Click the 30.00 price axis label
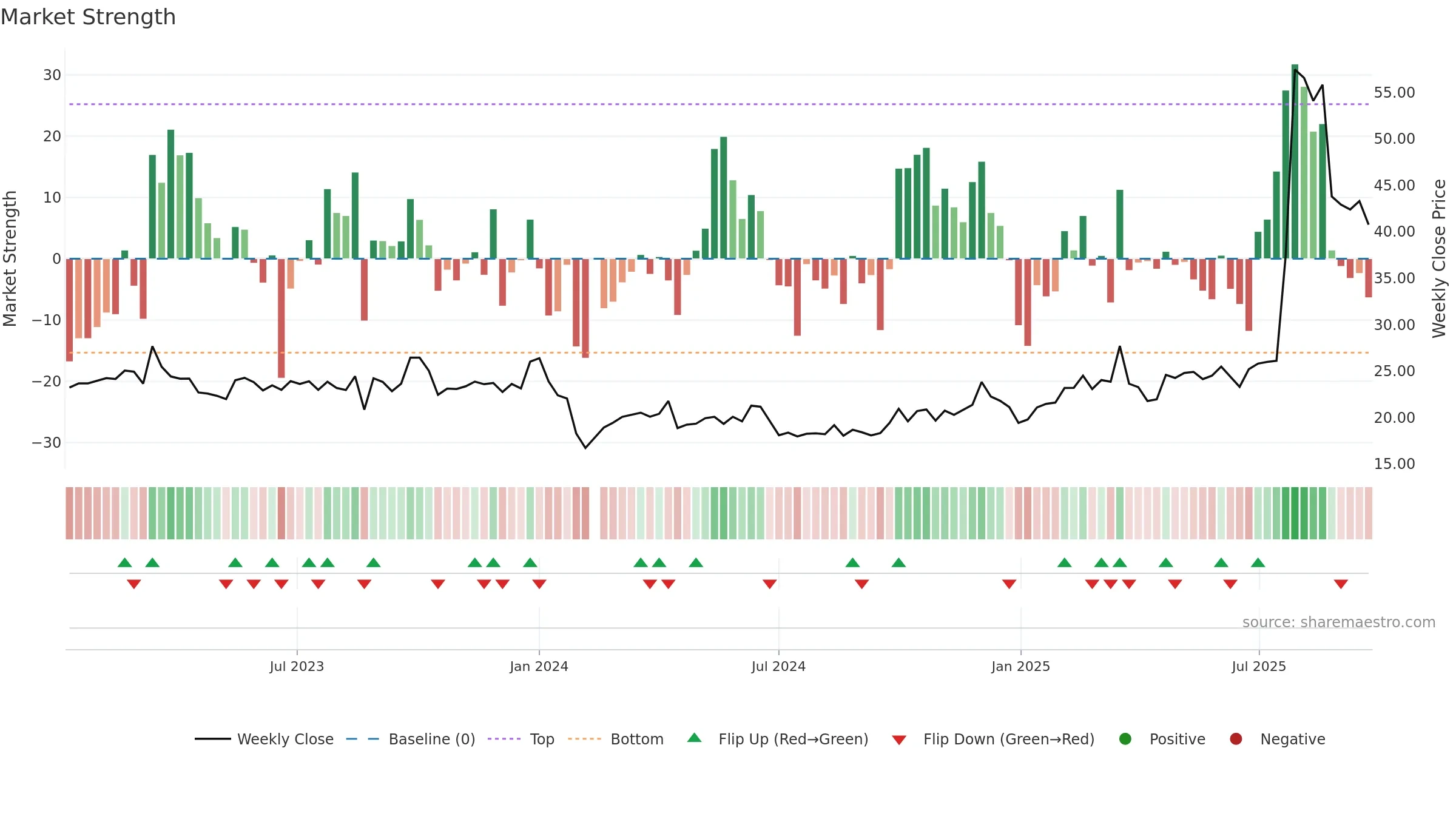Viewport: 1456px width, 819px height. click(1394, 325)
